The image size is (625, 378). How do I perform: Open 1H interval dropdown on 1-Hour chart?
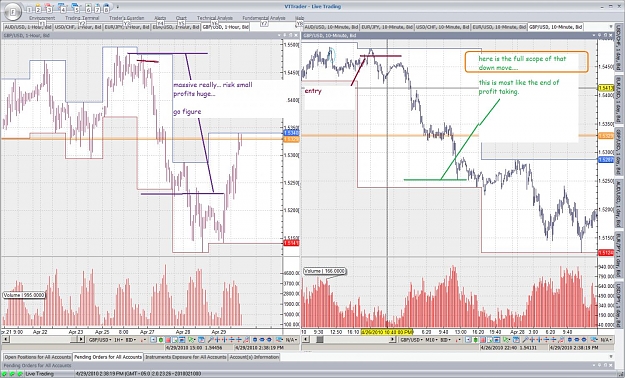click(x=118, y=340)
